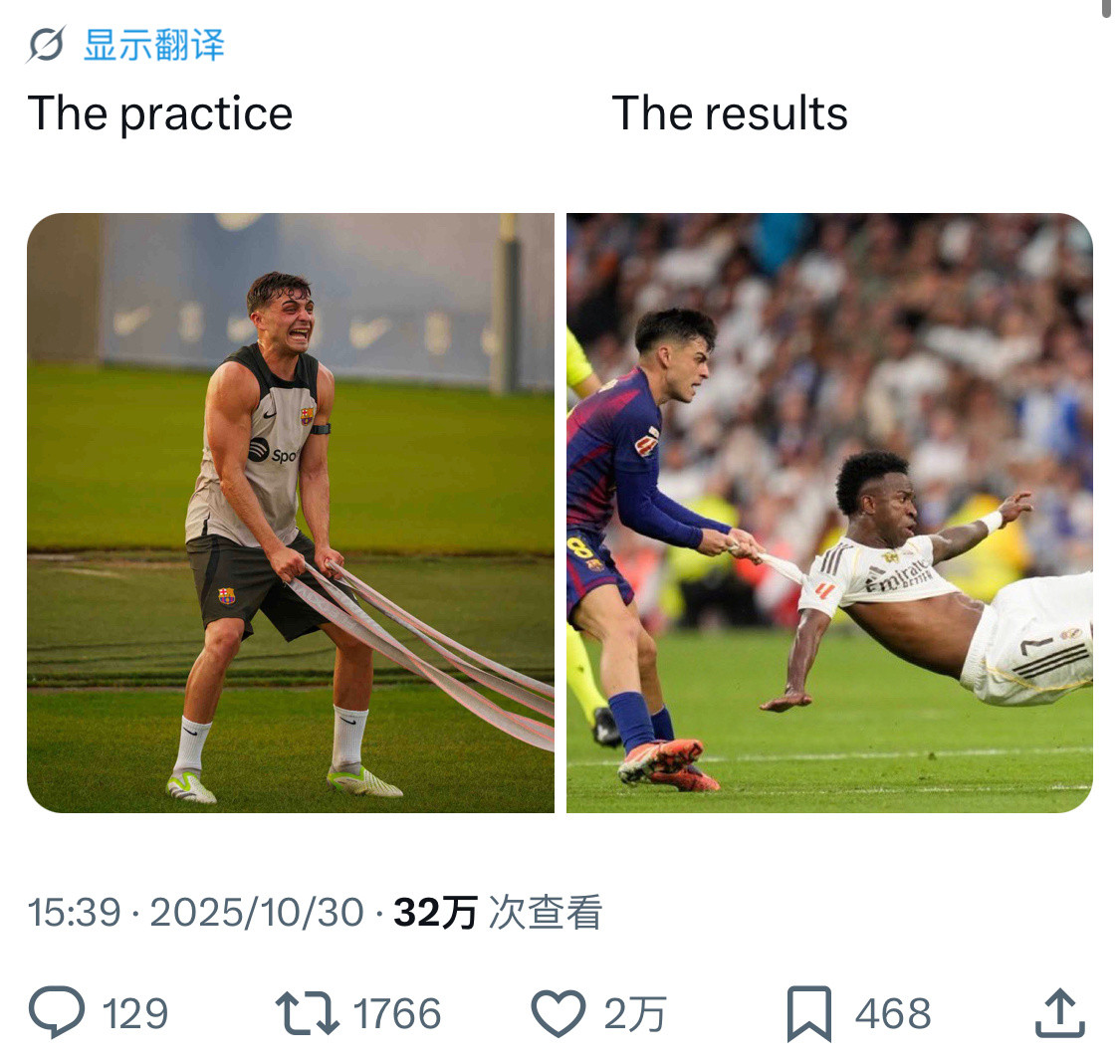Click the 2万 like count
The image size is (1120, 1064).
634,1014
